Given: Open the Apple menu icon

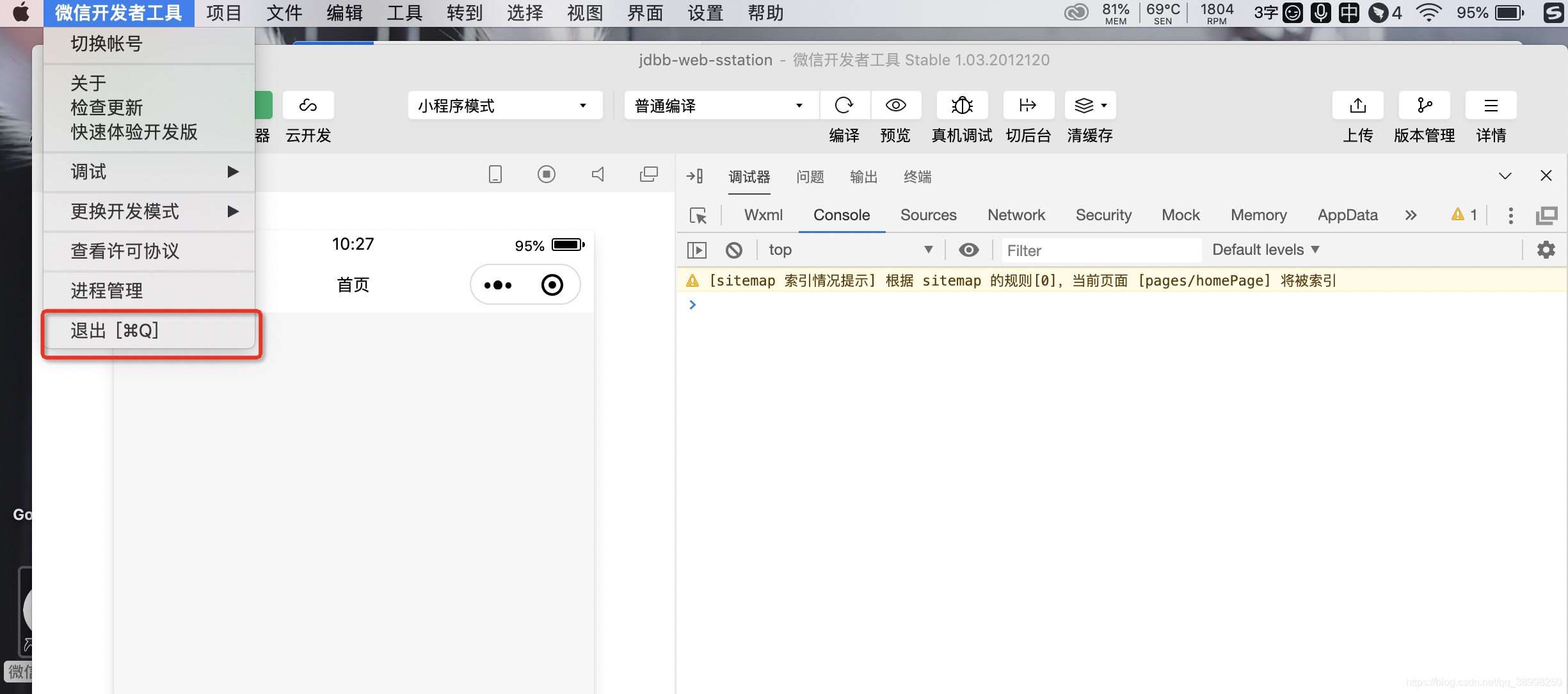Looking at the screenshot, I should coord(21,12).
